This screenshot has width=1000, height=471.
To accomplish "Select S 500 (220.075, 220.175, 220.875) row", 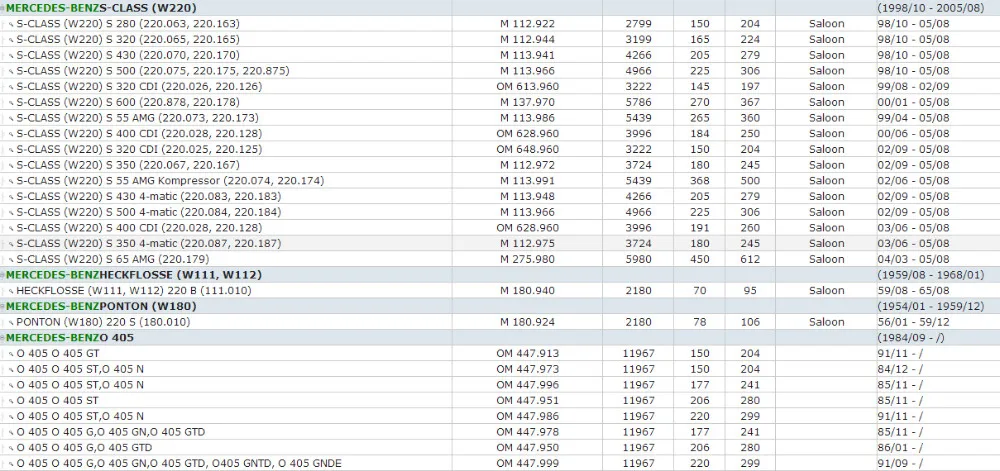I will [x=500, y=71].
